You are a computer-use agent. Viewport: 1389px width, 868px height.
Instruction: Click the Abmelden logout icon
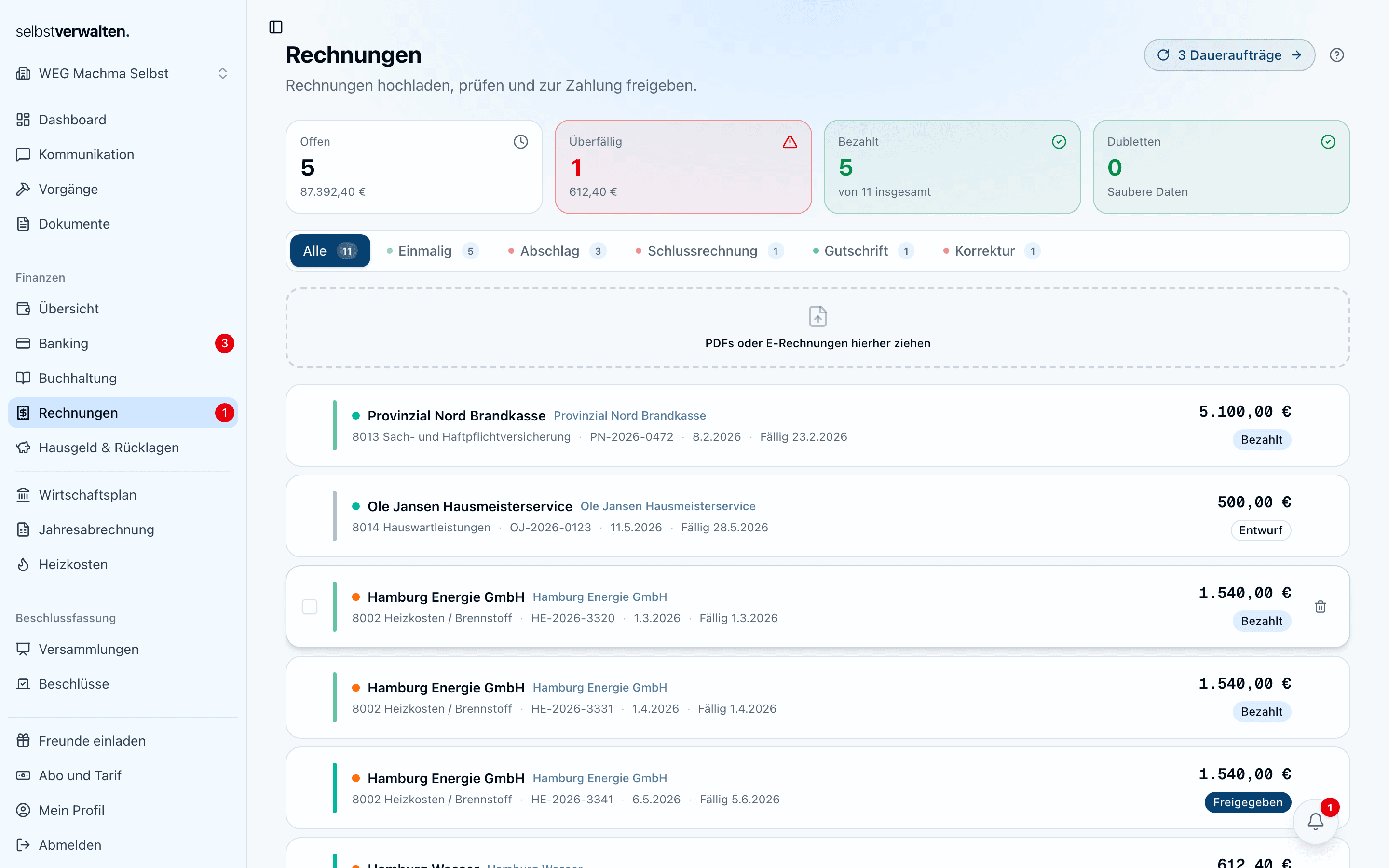(23, 845)
